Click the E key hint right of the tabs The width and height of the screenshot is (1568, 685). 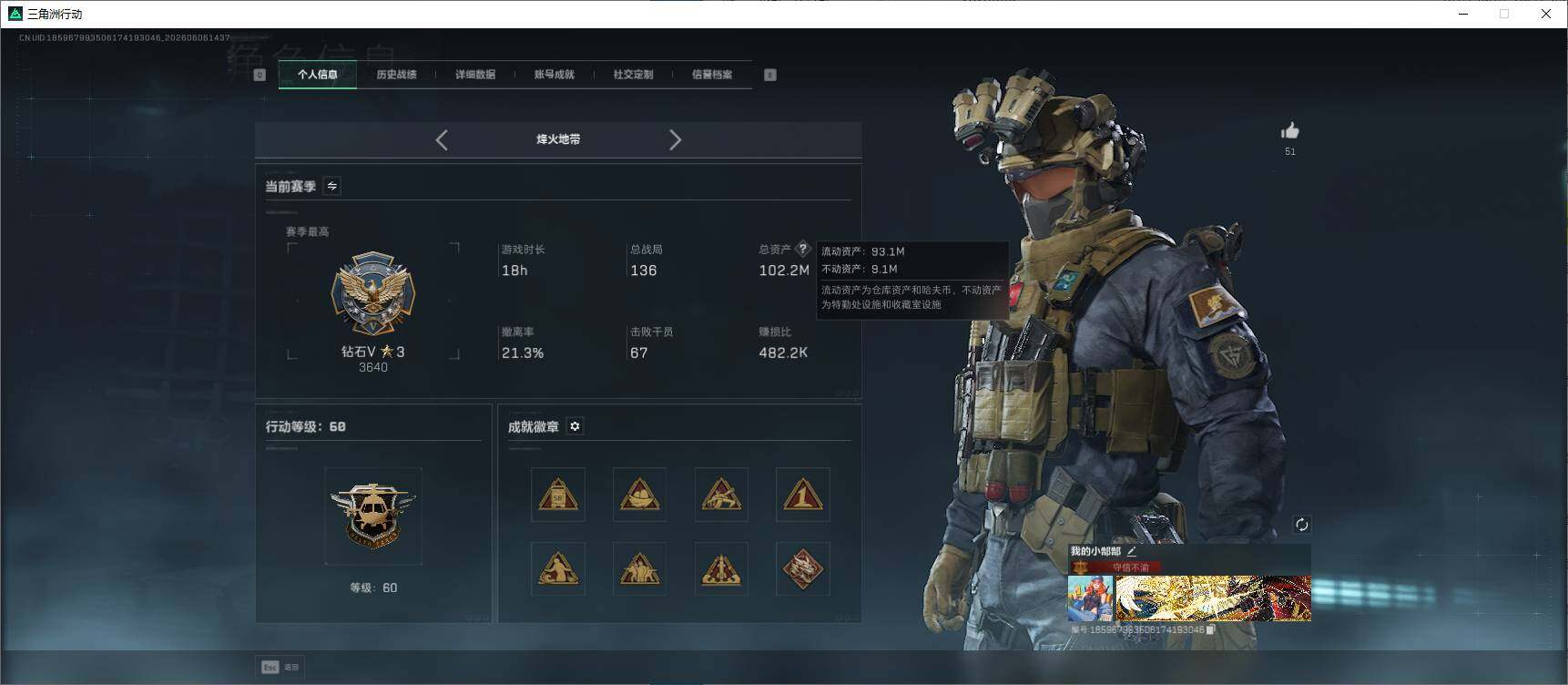[770, 75]
